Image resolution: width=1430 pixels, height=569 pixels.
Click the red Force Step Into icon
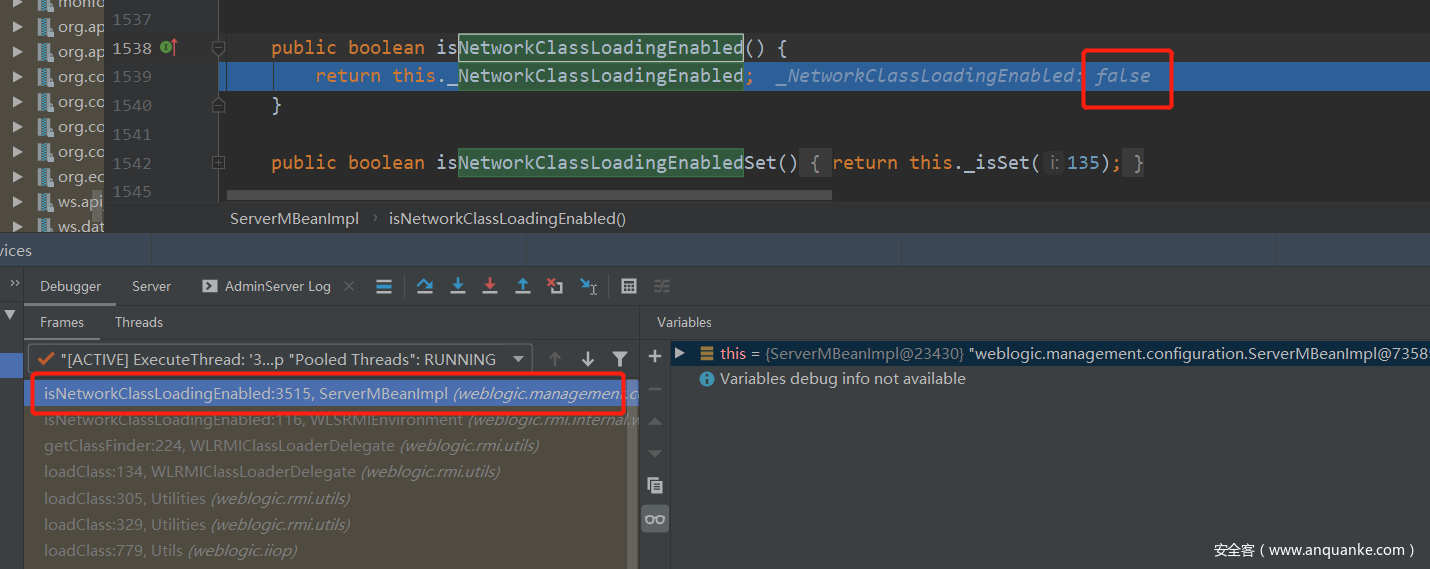click(x=490, y=286)
